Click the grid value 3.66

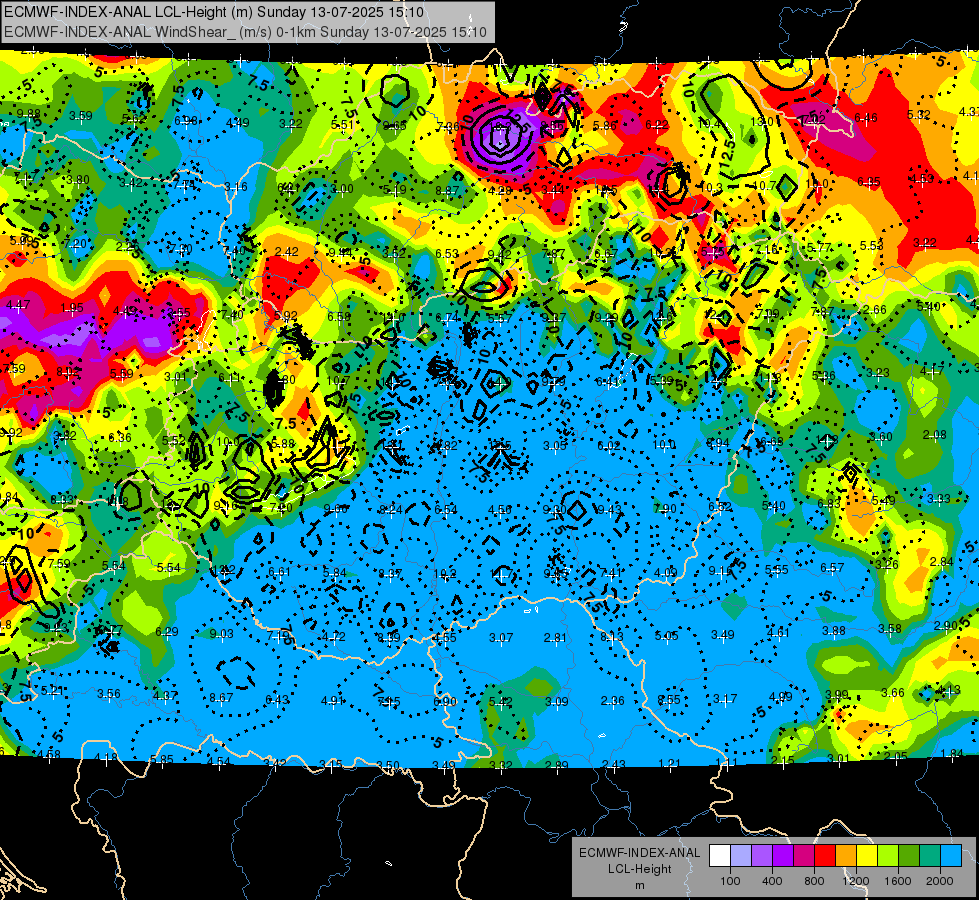[x=893, y=692]
